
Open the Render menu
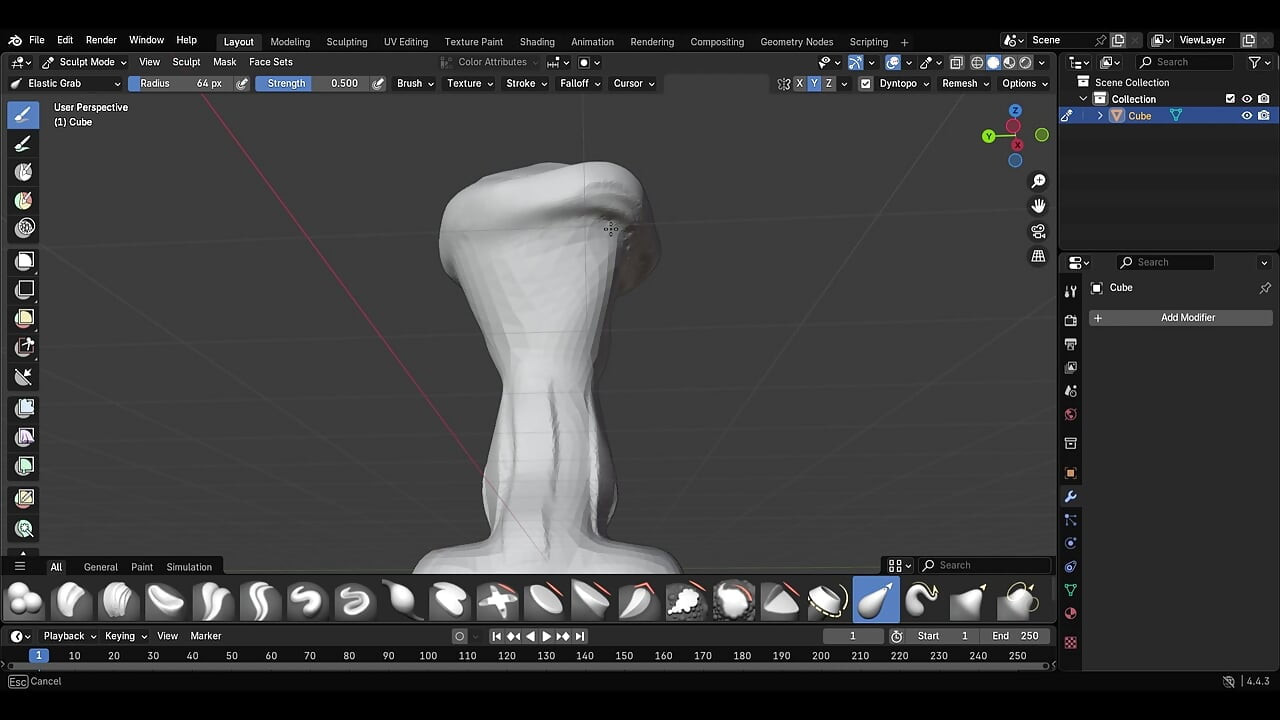point(101,40)
